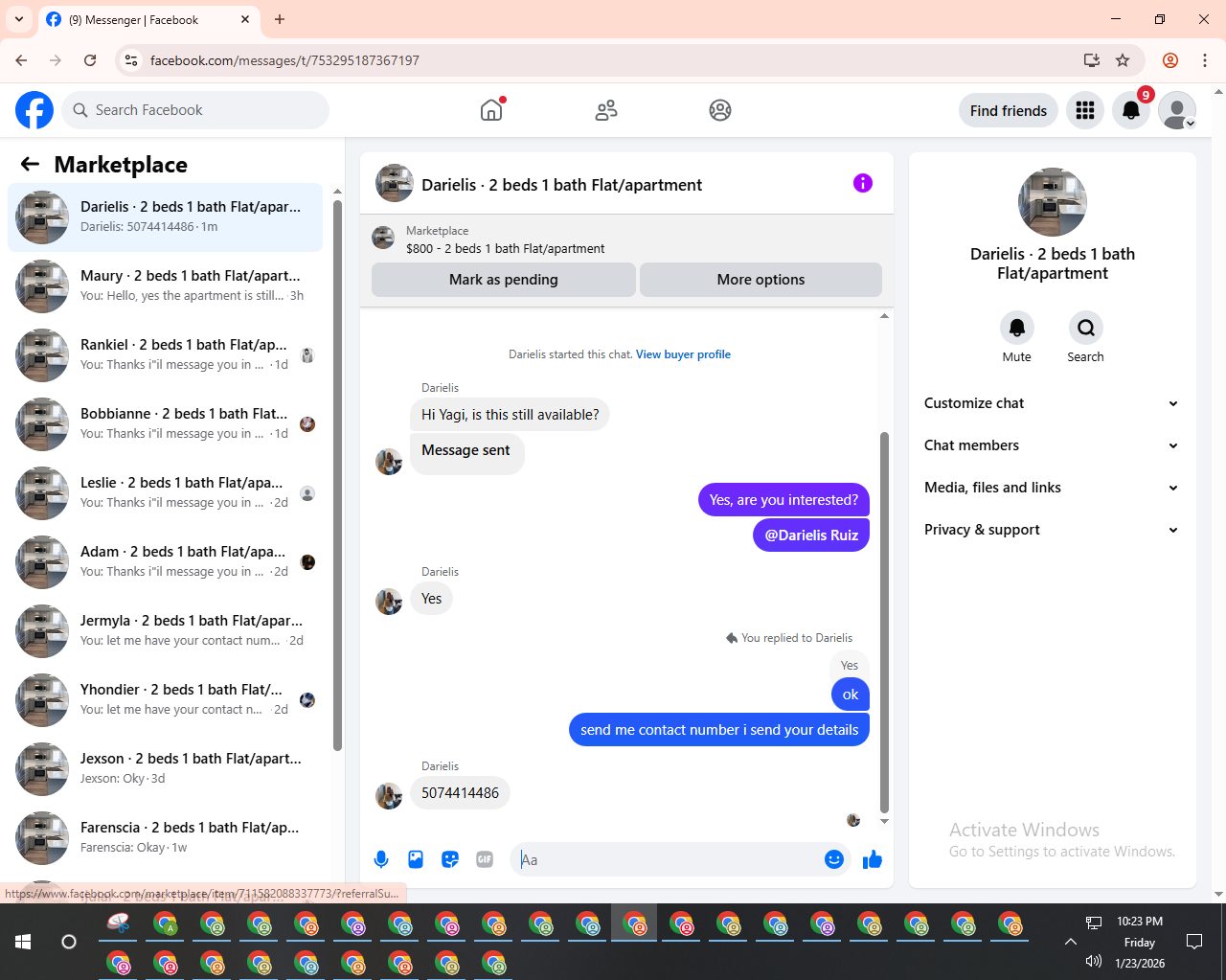The height and width of the screenshot is (980, 1226).
Task: Click the taskbar volume icon
Action: (x=1094, y=962)
